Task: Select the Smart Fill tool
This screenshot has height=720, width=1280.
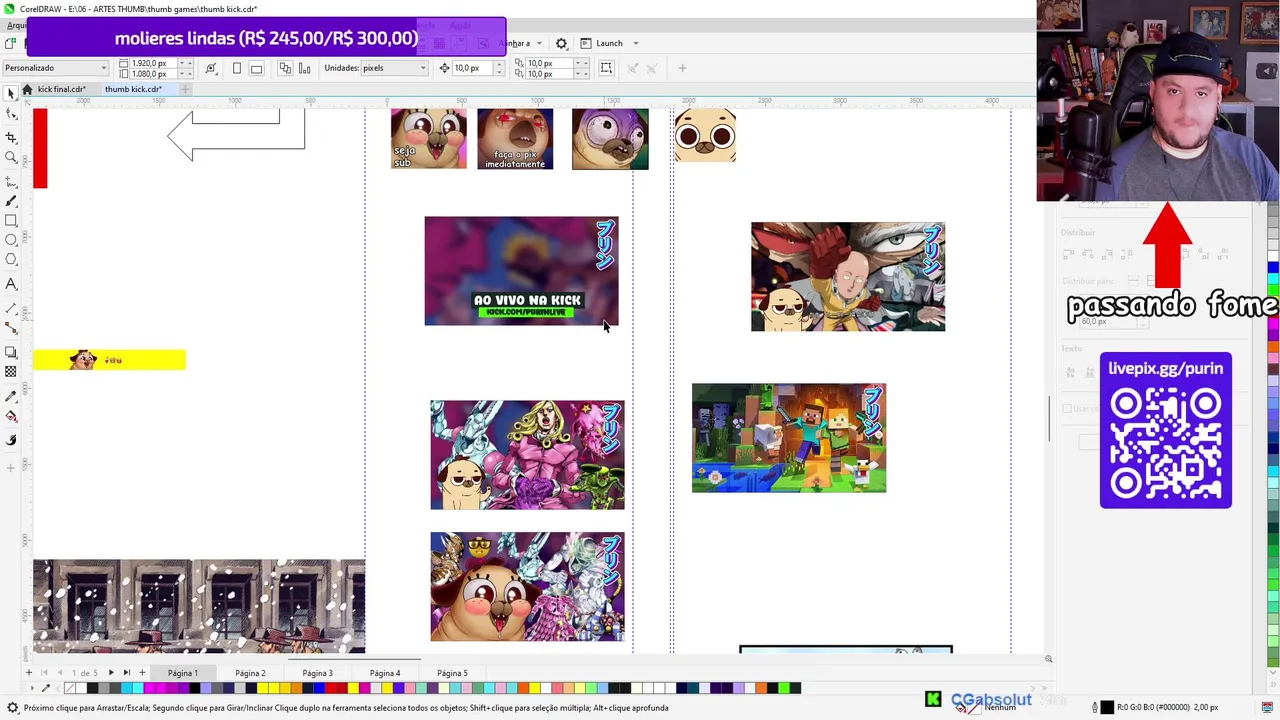Action: coord(11,439)
